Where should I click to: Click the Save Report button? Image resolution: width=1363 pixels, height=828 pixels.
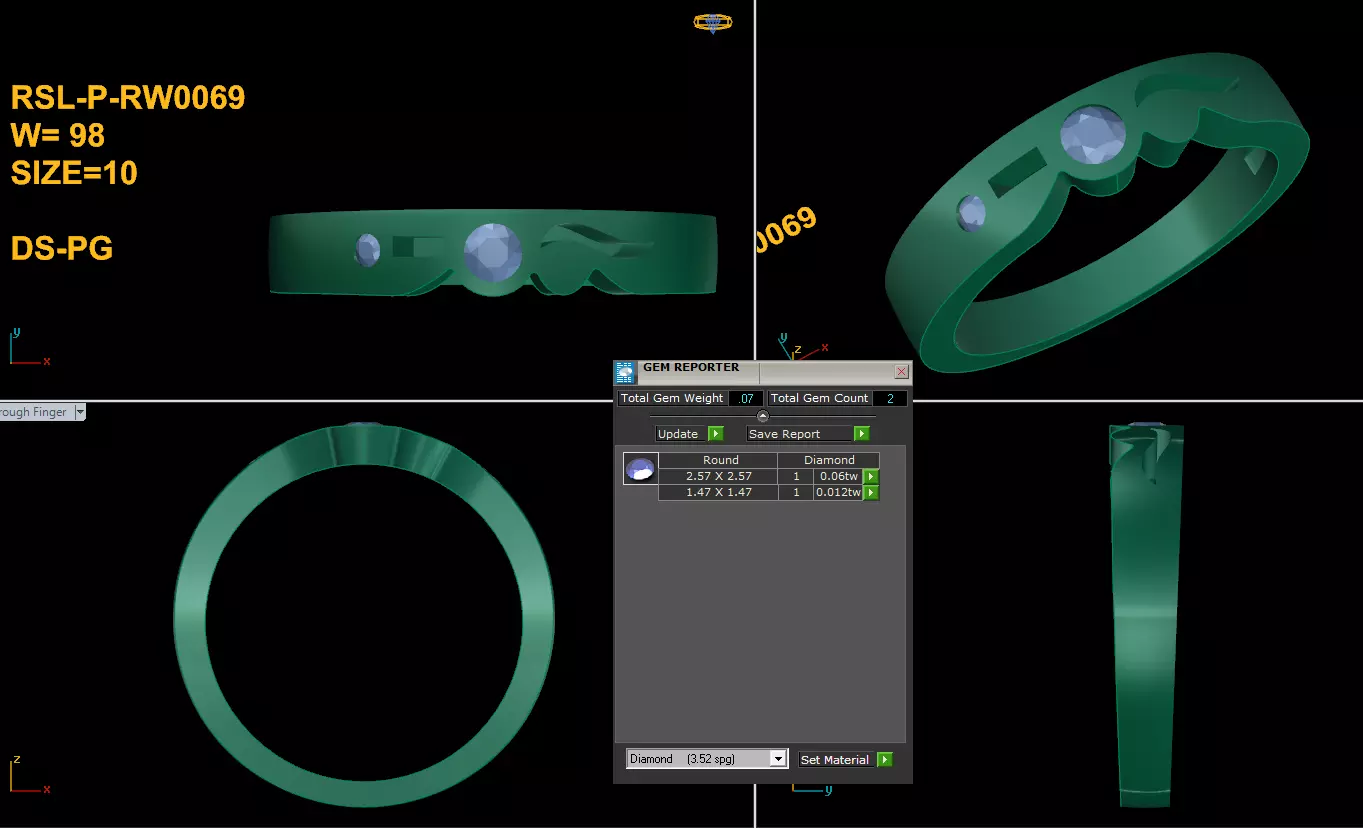(x=800, y=434)
